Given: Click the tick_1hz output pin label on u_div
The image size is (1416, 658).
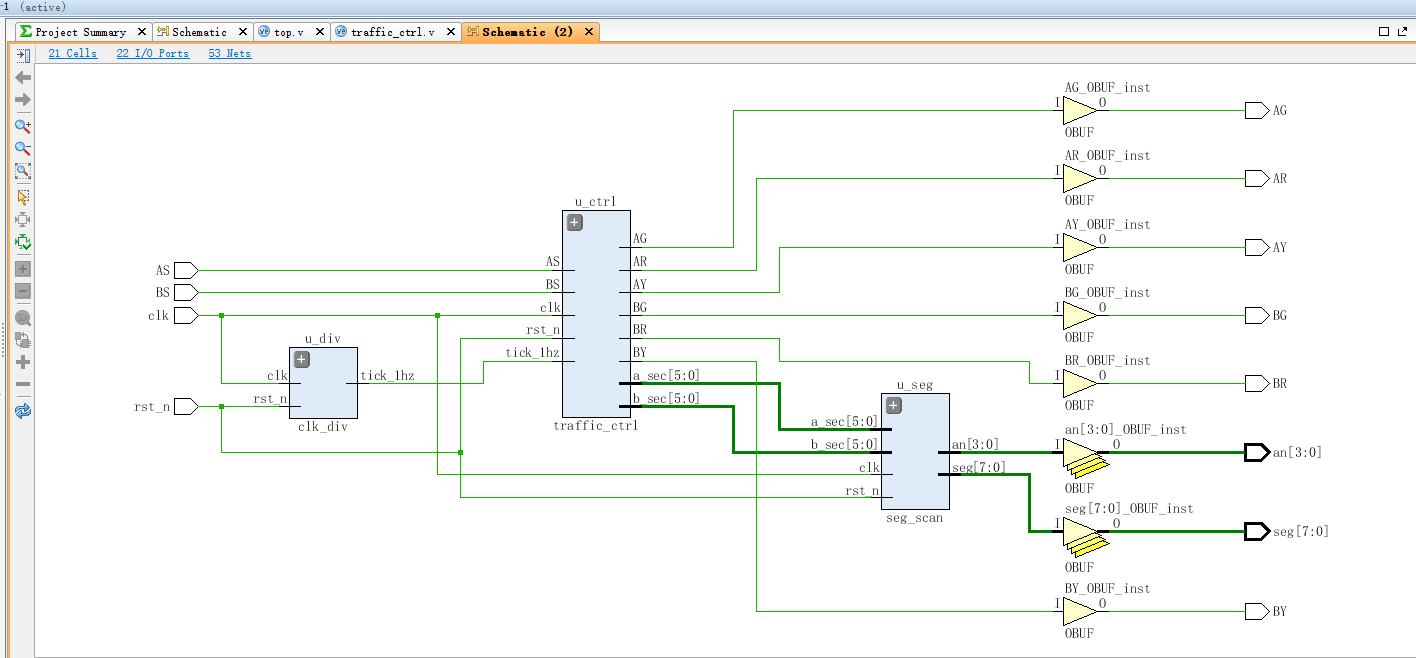Looking at the screenshot, I should [387, 376].
